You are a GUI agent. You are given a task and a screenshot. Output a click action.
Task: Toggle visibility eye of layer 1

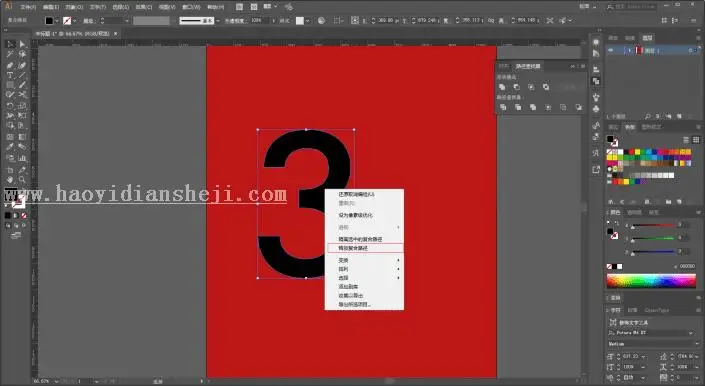click(x=611, y=50)
